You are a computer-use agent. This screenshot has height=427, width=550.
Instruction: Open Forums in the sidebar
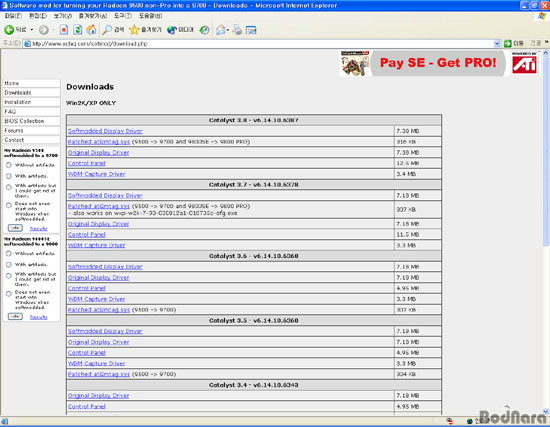[x=31, y=131]
